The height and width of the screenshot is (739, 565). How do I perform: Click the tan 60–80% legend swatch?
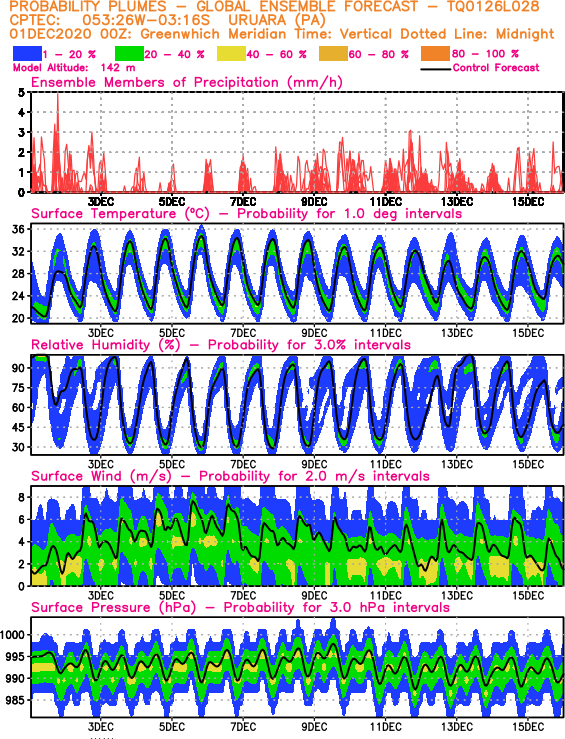(x=334, y=54)
